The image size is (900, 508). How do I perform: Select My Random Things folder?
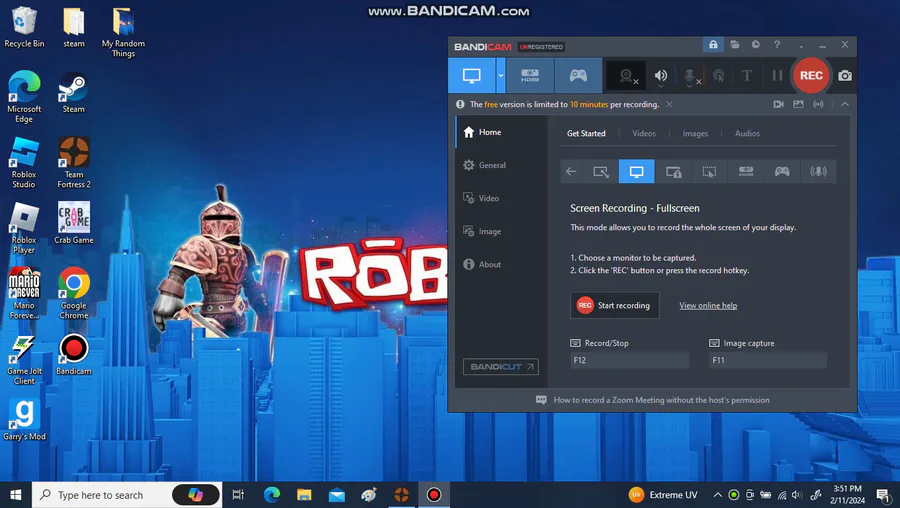(x=123, y=32)
